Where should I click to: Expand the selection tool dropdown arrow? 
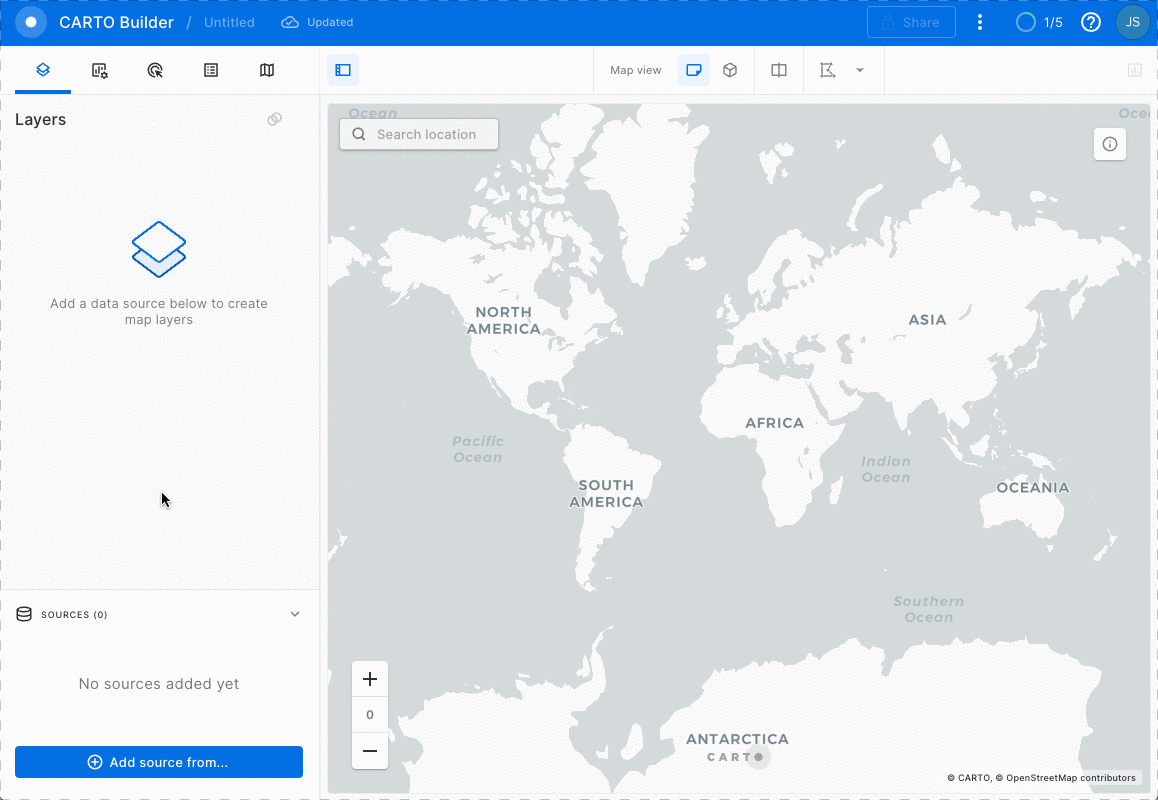859,70
